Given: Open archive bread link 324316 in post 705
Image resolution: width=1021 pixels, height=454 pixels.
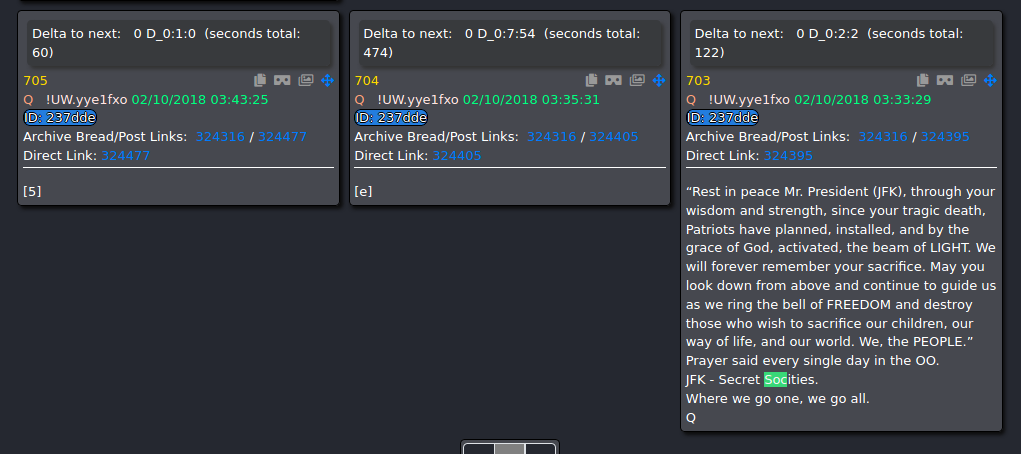Looking at the screenshot, I should pos(220,137).
